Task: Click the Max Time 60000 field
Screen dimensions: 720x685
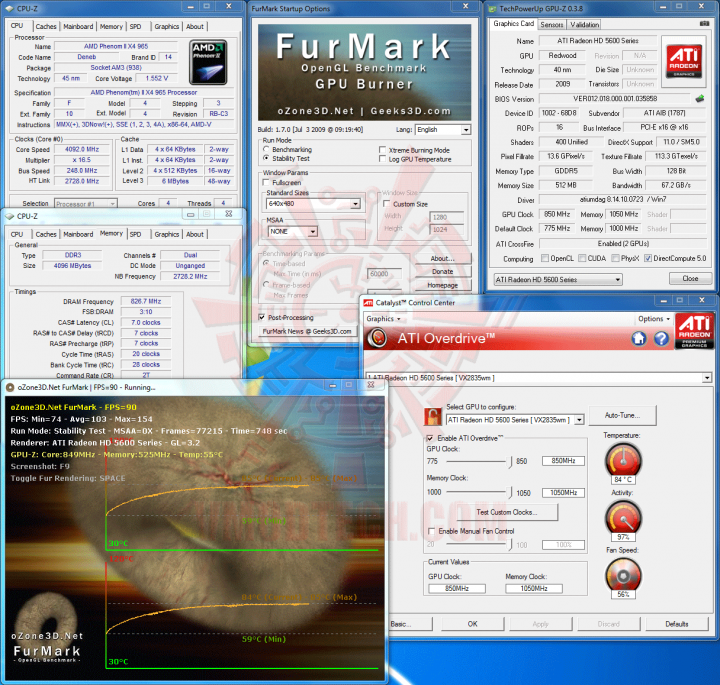Action: (x=385, y=274)
